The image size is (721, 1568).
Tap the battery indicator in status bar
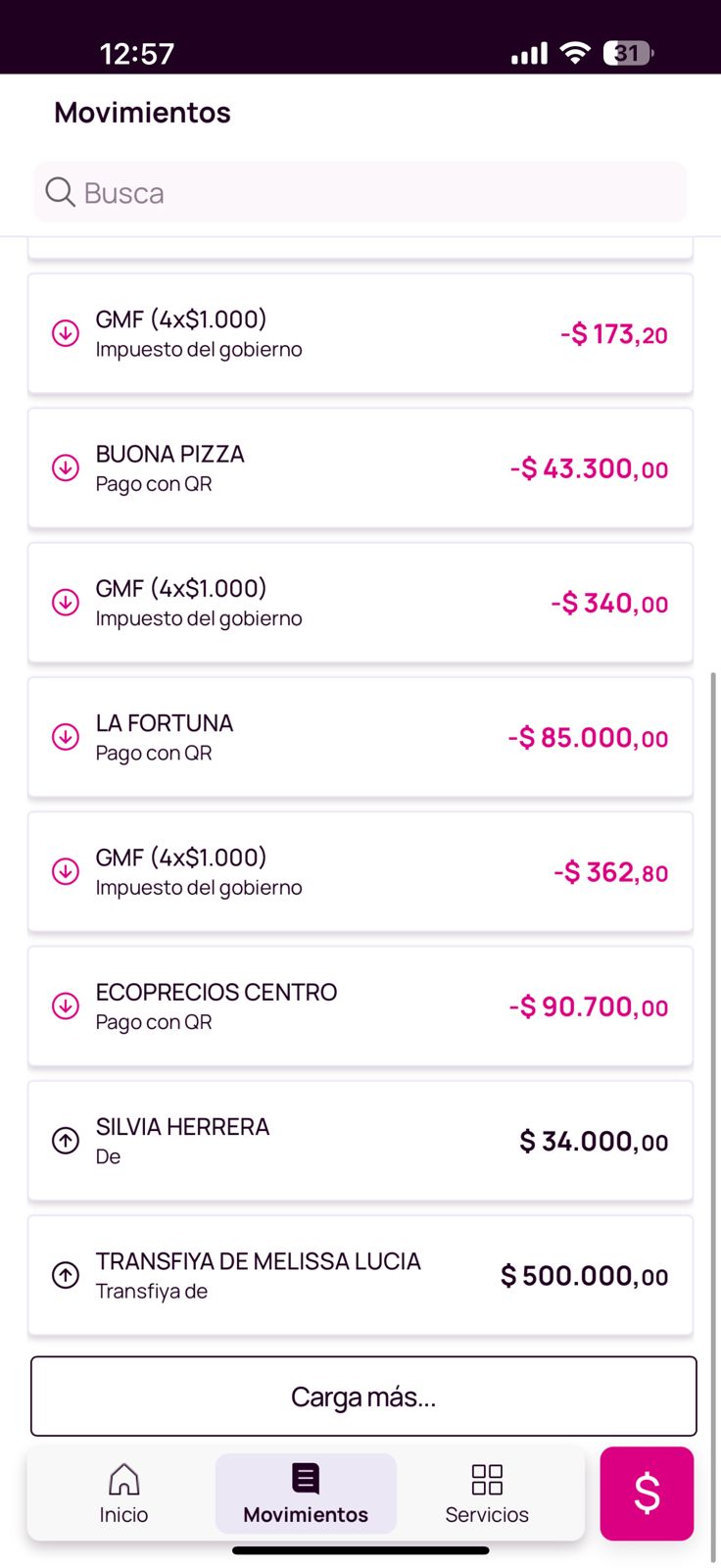628,53
